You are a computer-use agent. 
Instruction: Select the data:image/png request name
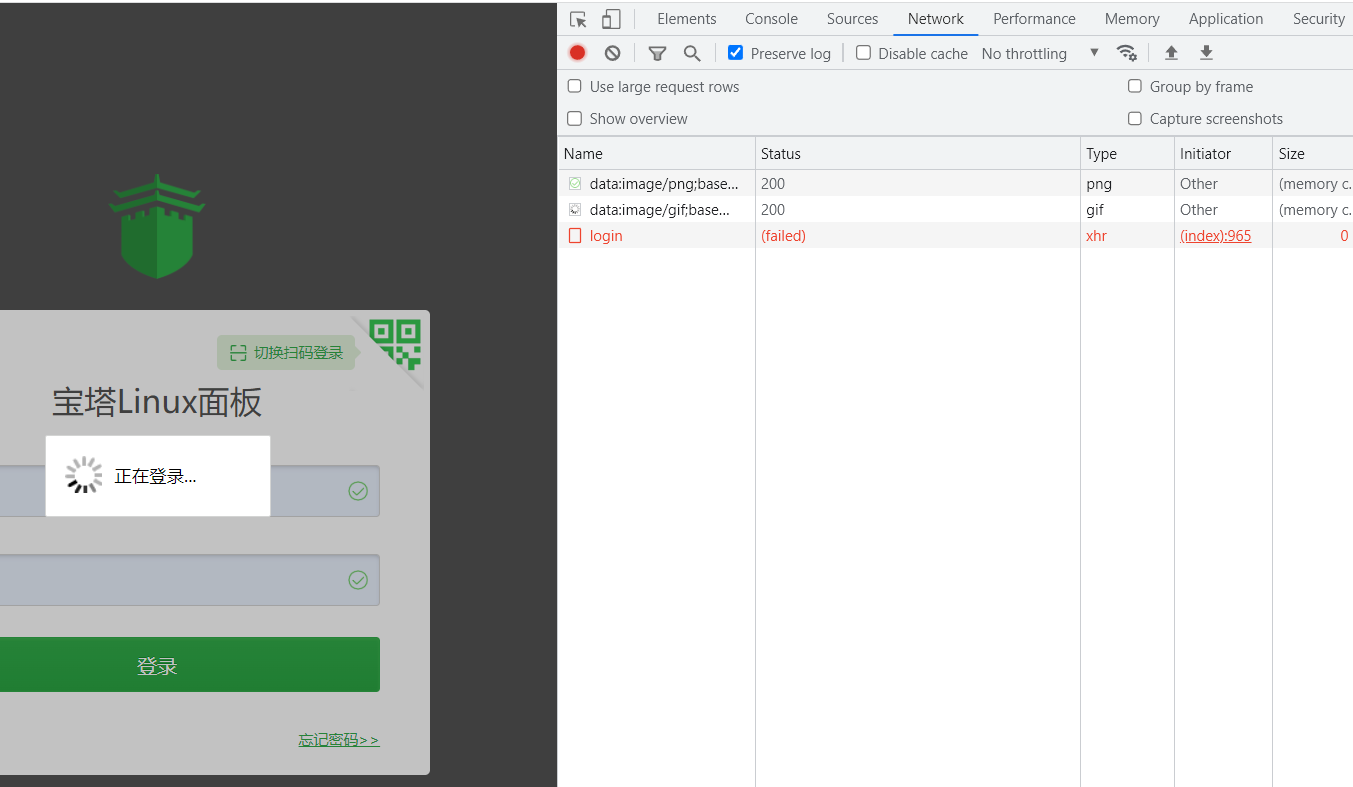point(664,184)
